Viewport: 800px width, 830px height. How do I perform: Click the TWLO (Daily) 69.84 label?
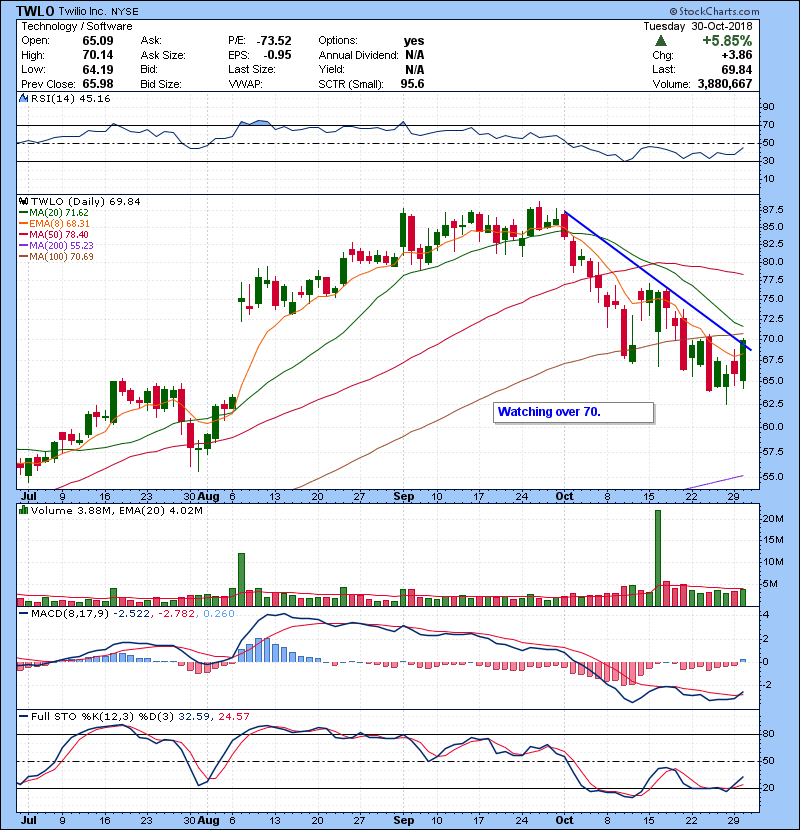pos(86,201)
